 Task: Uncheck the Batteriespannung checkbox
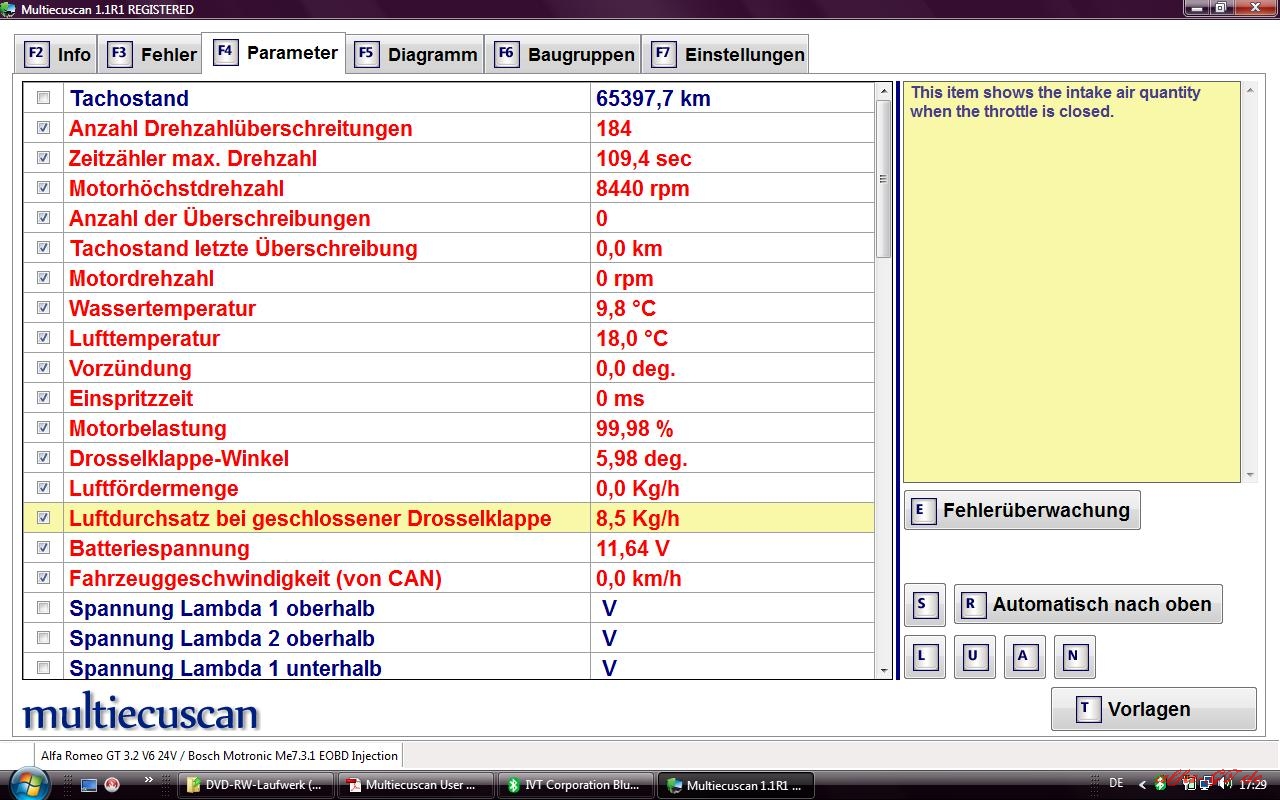point(43,548)
